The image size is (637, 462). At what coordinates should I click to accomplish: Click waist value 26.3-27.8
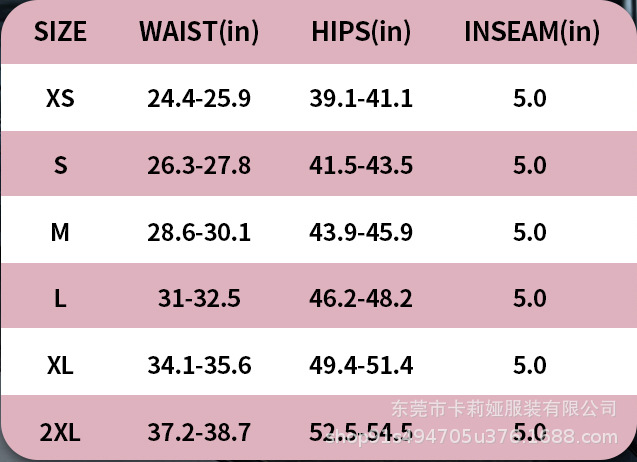click(199, 165)
